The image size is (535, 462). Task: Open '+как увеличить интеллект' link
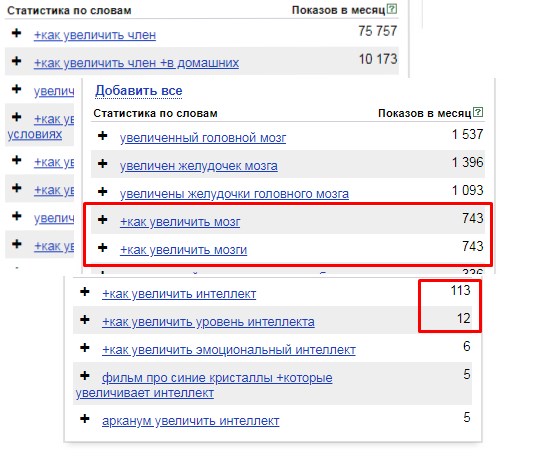point(179,294)
